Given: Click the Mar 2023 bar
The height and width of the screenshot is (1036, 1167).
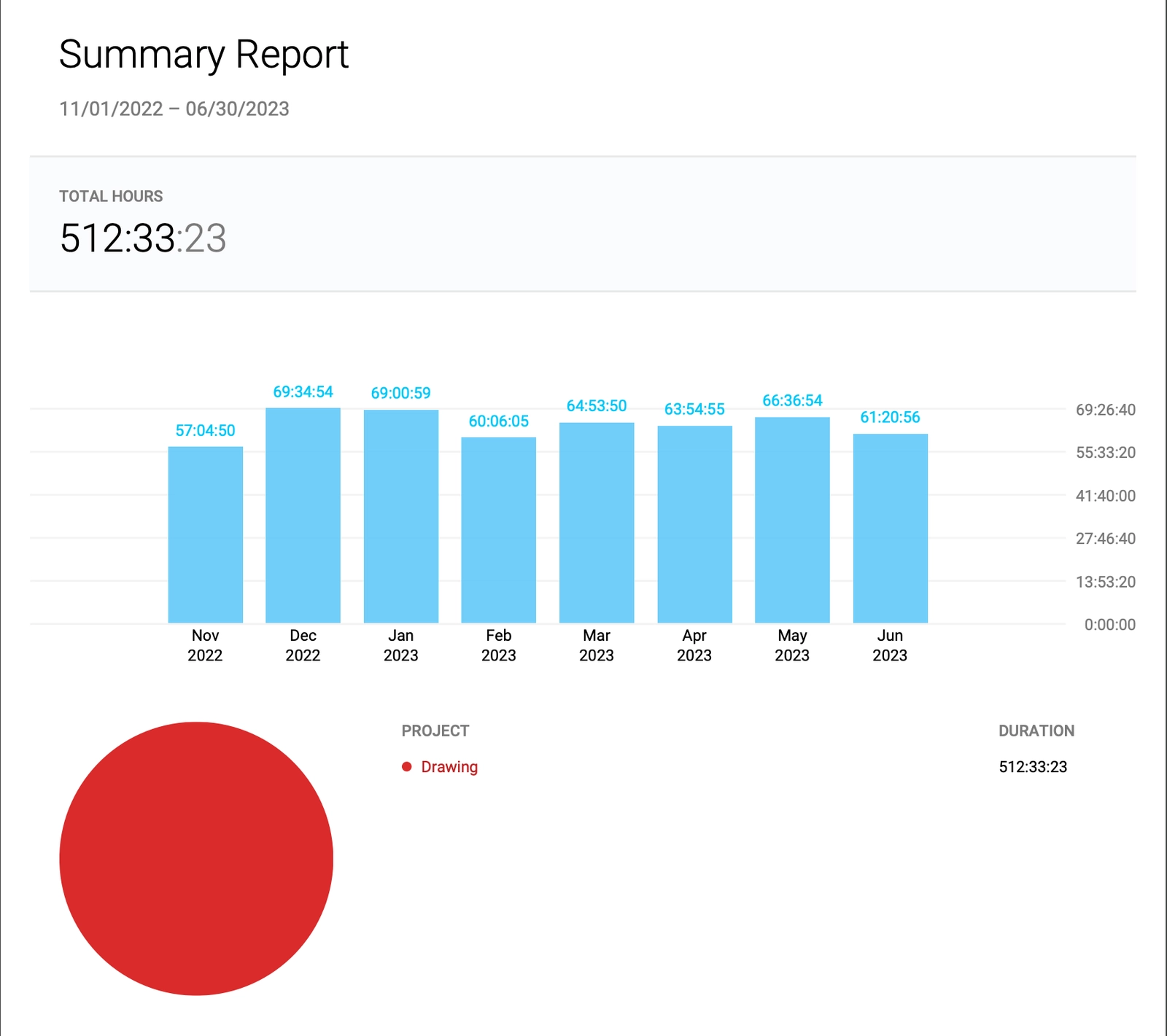Looking at the screenshot, I should click(596, 523).
